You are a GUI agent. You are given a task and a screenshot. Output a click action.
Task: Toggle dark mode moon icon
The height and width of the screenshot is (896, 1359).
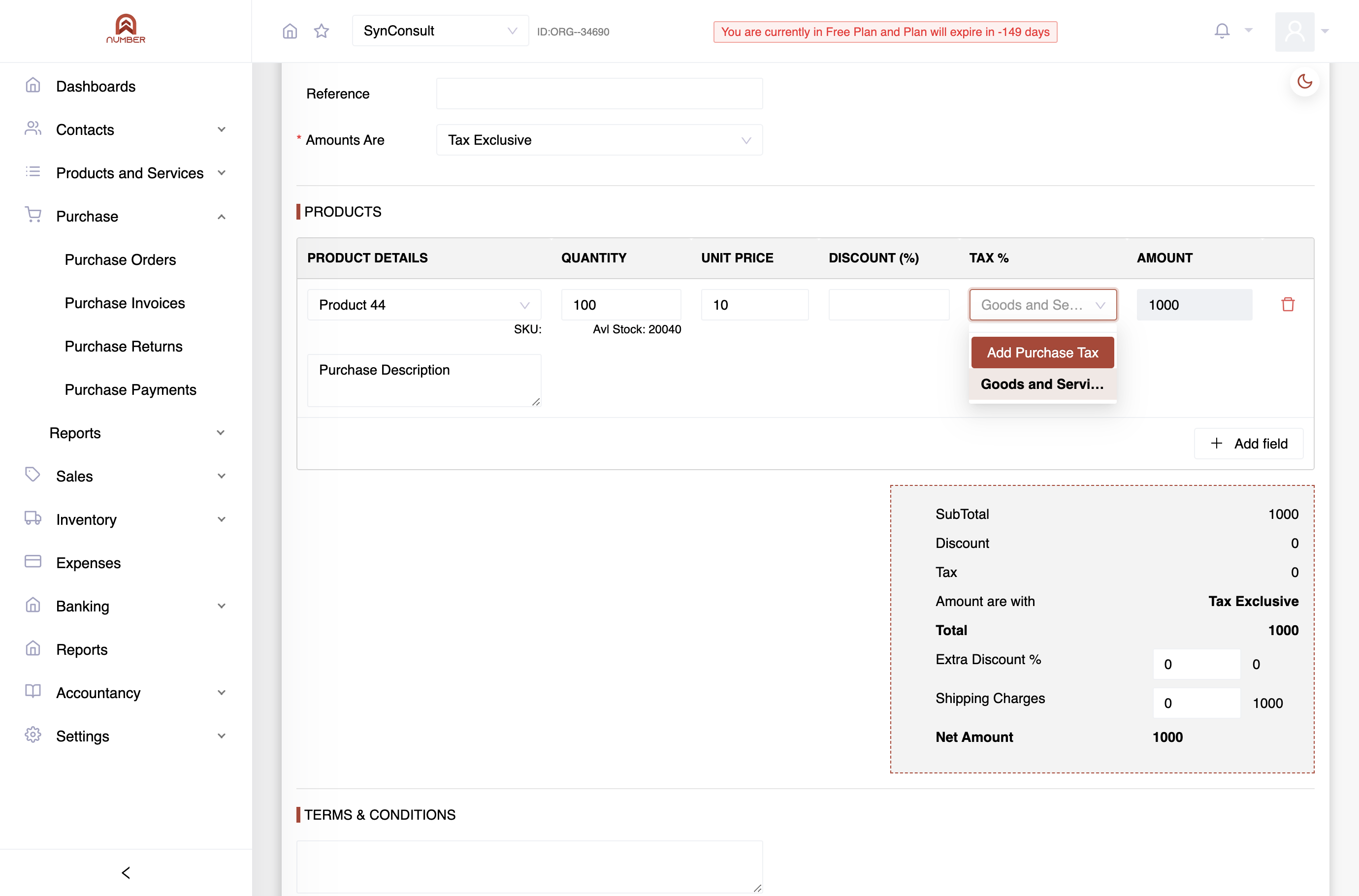pyautogui.click(x=1305, y=82)
